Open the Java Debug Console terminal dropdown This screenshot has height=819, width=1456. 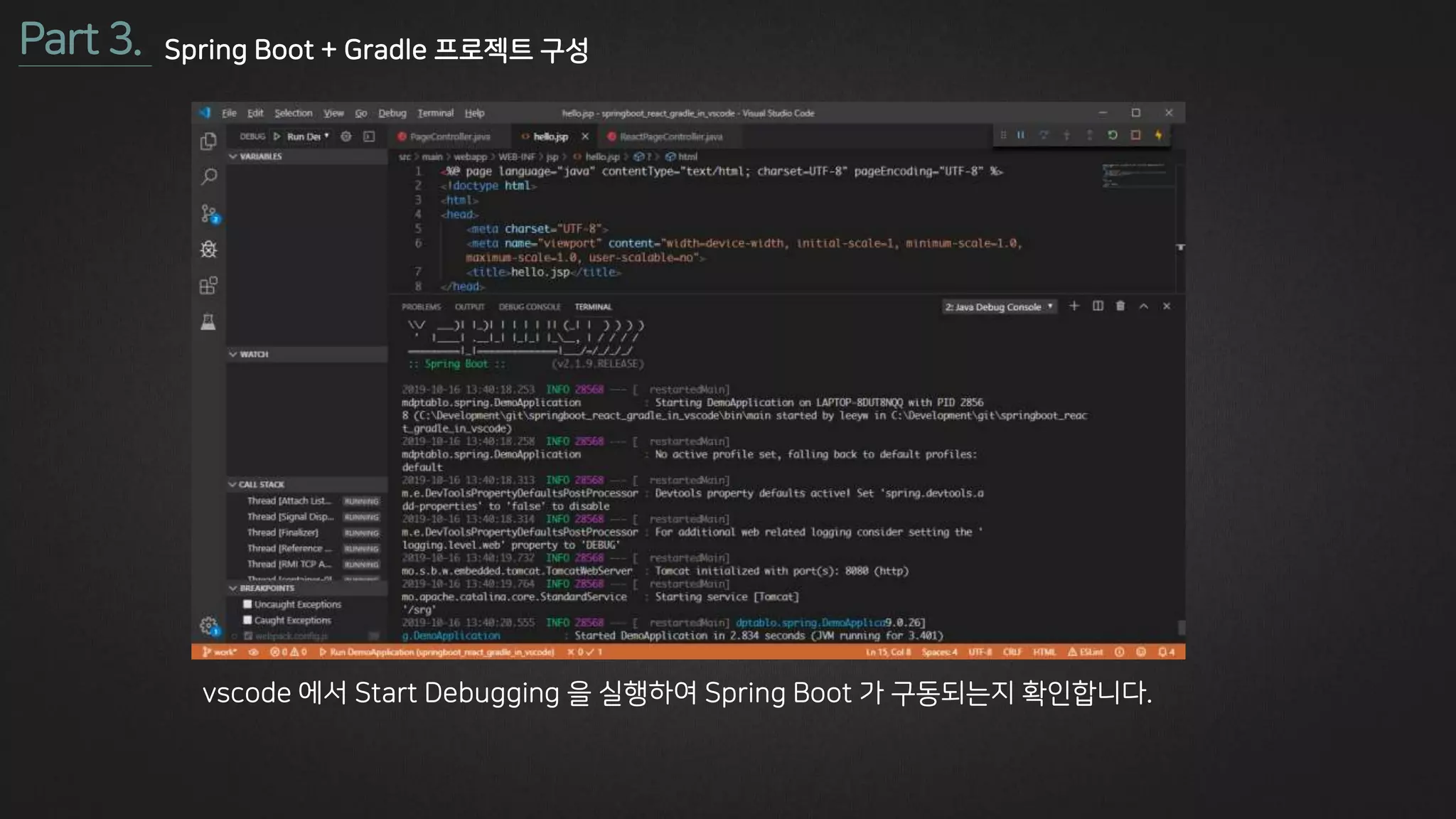pos(999,306)
